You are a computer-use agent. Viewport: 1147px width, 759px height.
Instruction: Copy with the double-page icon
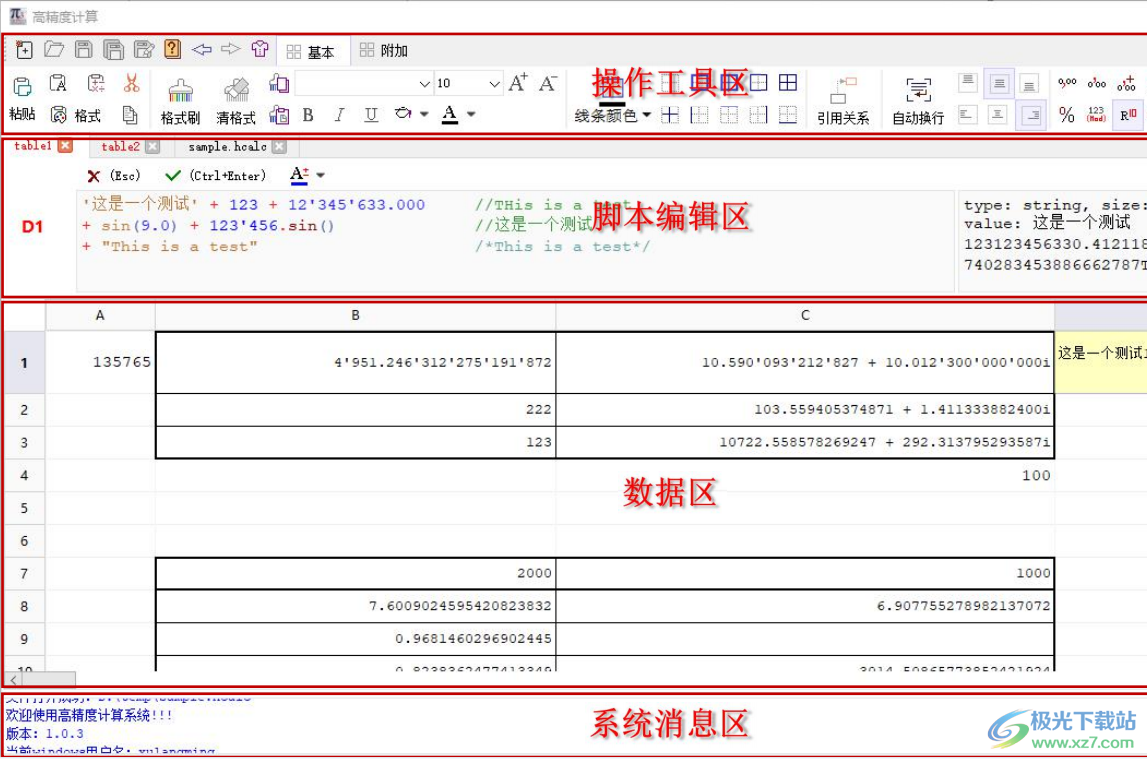[129, 115]
